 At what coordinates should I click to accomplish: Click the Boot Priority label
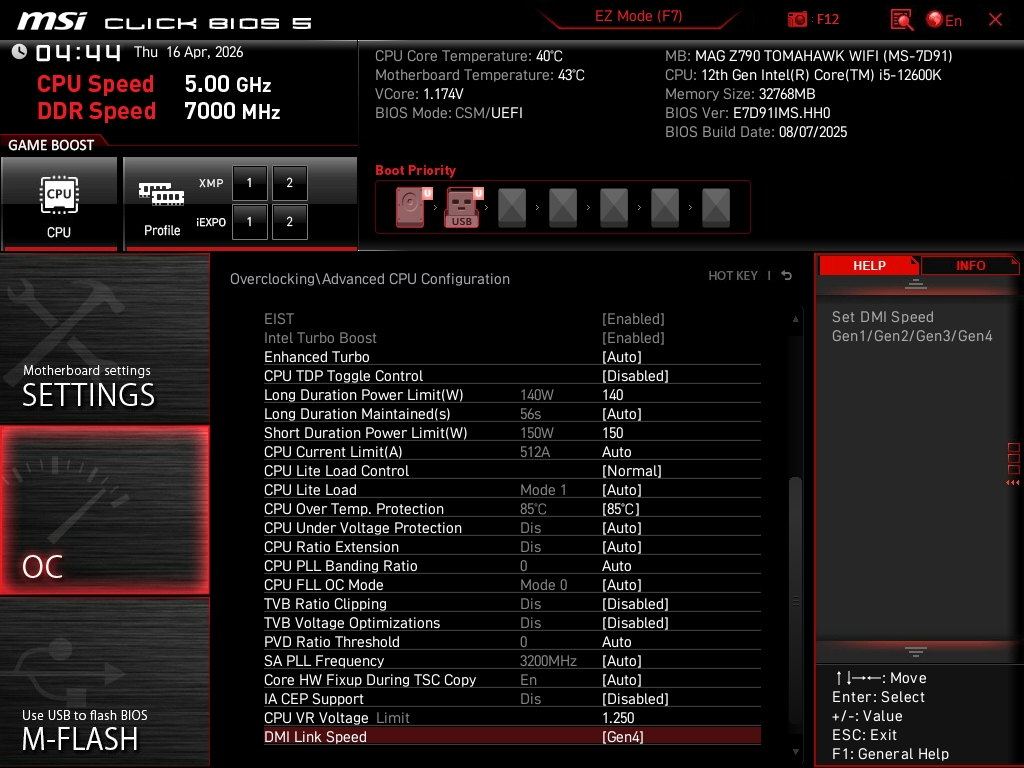415,170
